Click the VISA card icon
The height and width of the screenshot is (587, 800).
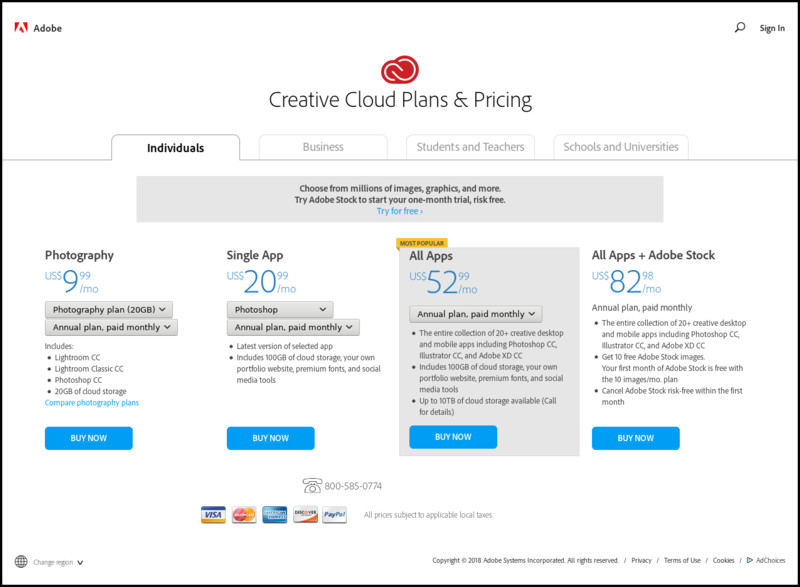213,515
